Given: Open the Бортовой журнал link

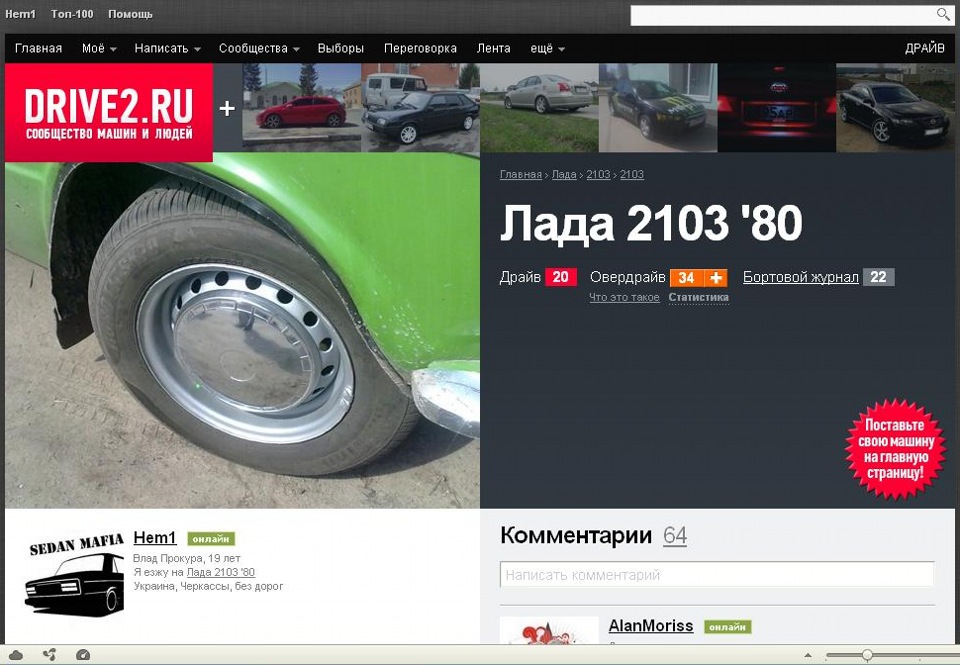Looking at the screenshot, I should 800,277.
